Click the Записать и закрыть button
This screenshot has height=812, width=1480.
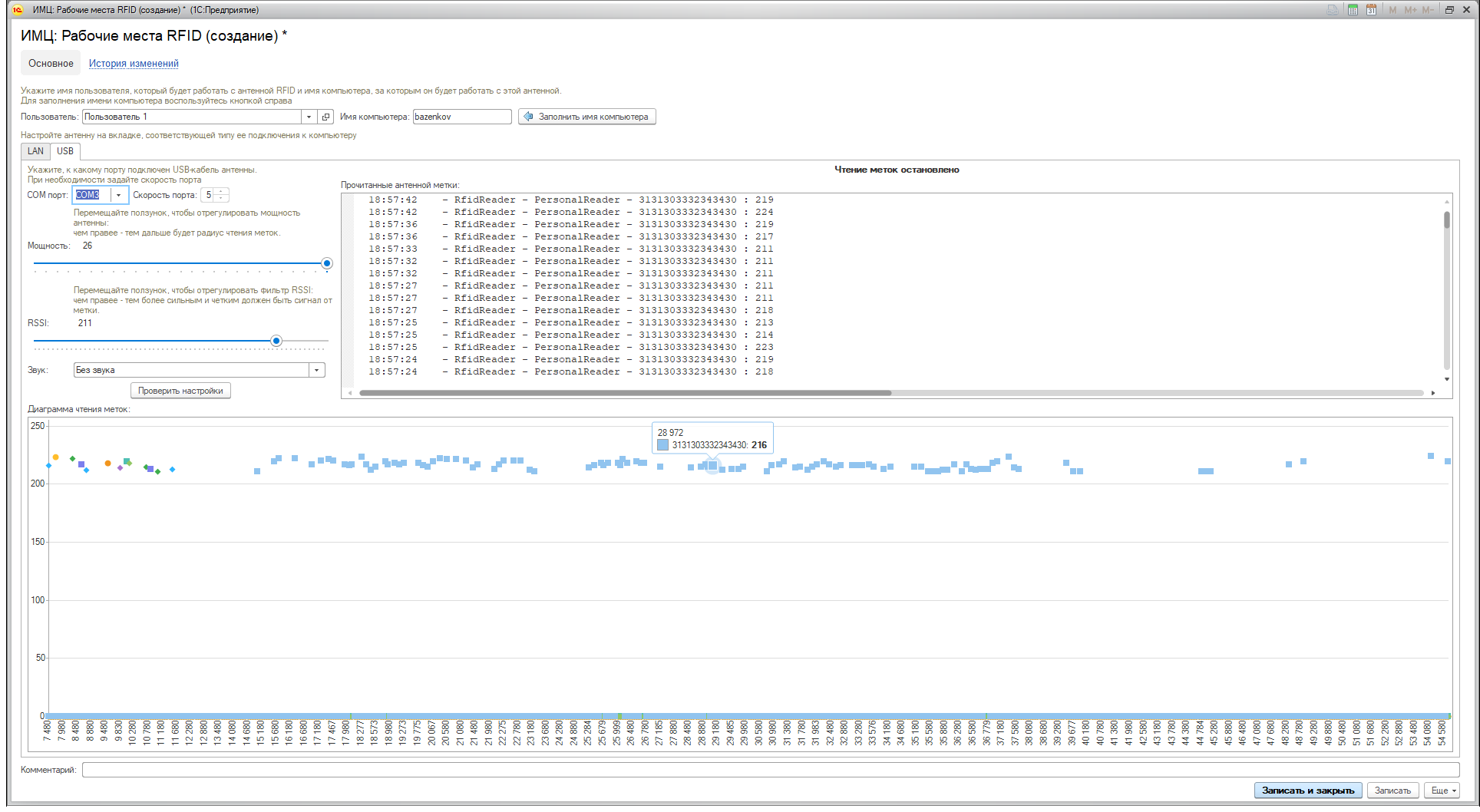(1308, 791)
